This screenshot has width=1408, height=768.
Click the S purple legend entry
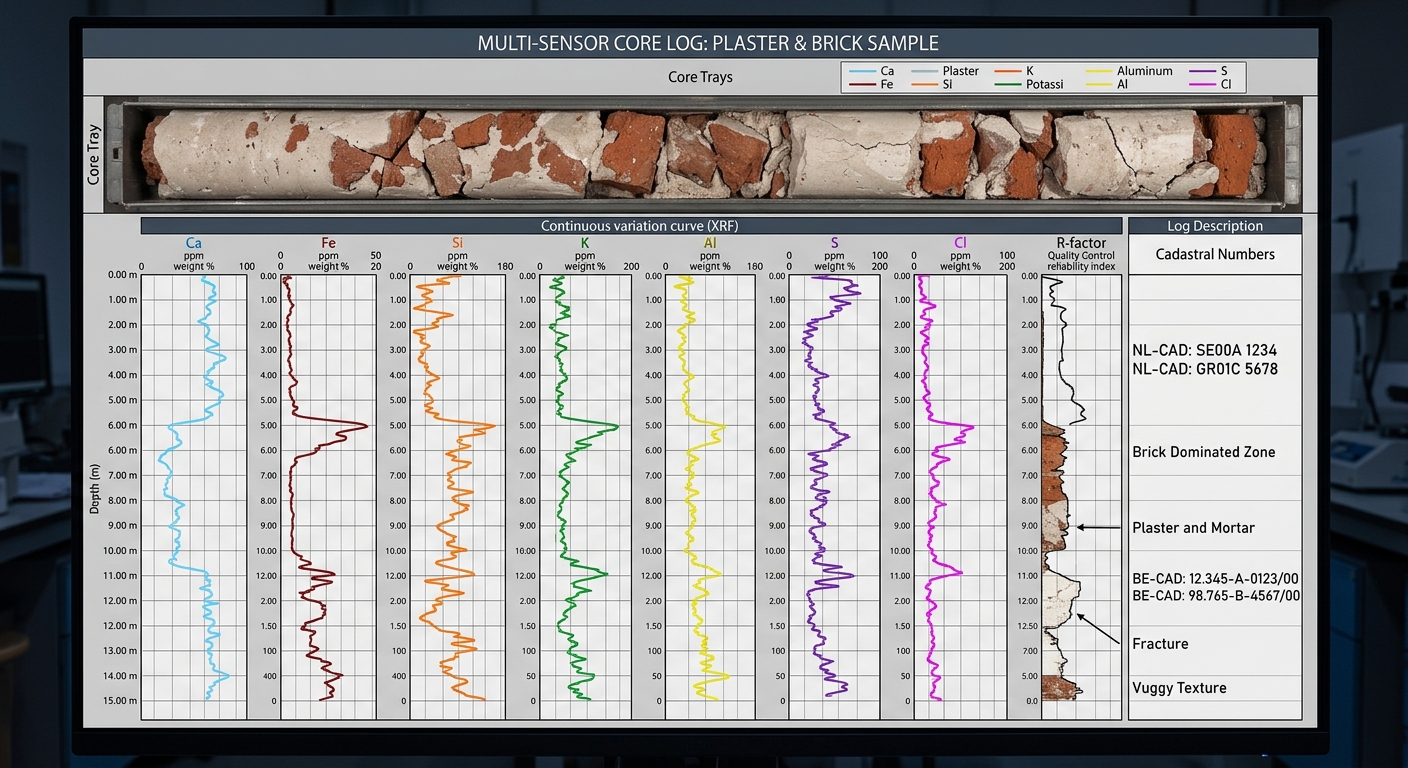coord(1209,71)
